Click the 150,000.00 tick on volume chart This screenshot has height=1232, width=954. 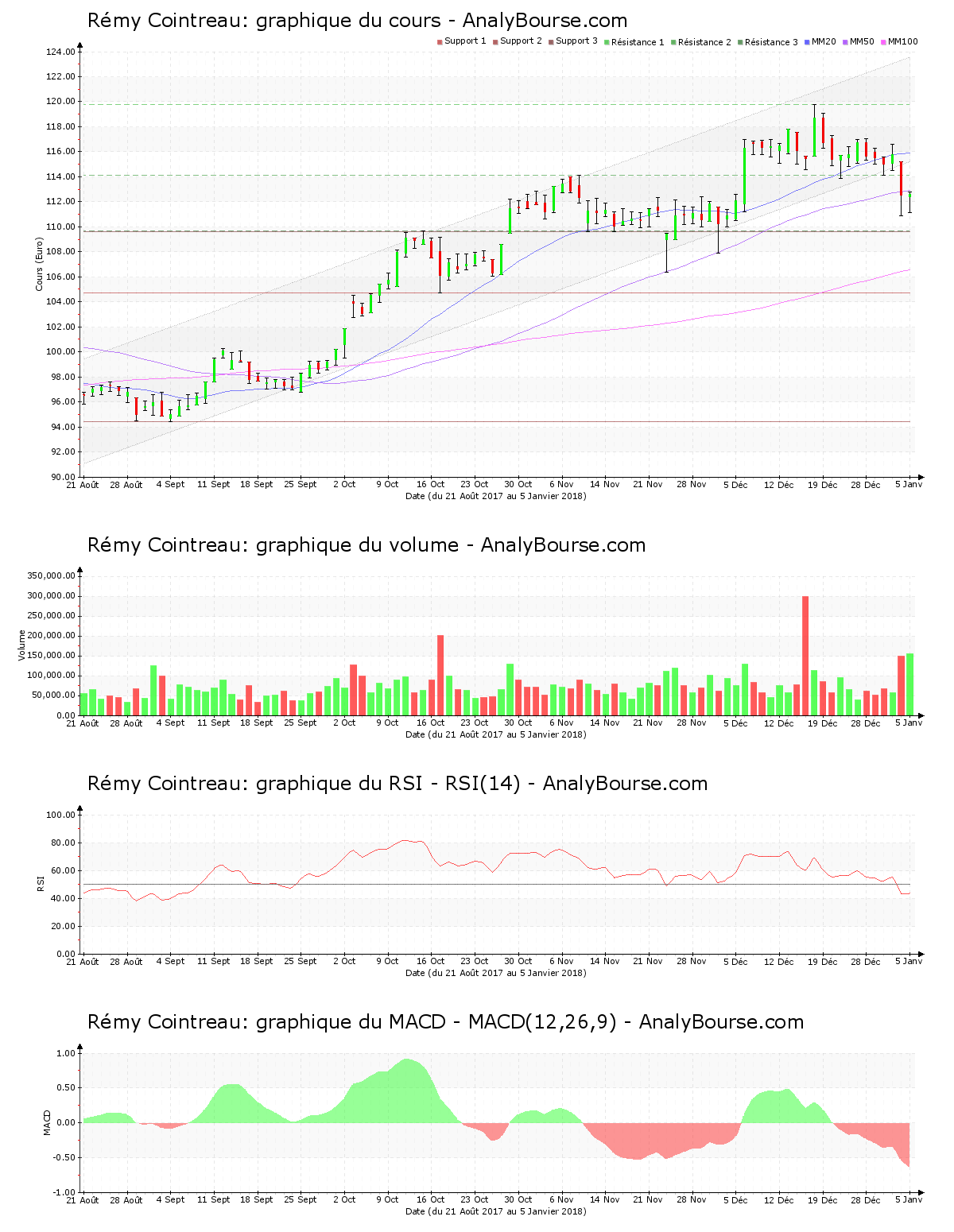[x=52, y=656]
